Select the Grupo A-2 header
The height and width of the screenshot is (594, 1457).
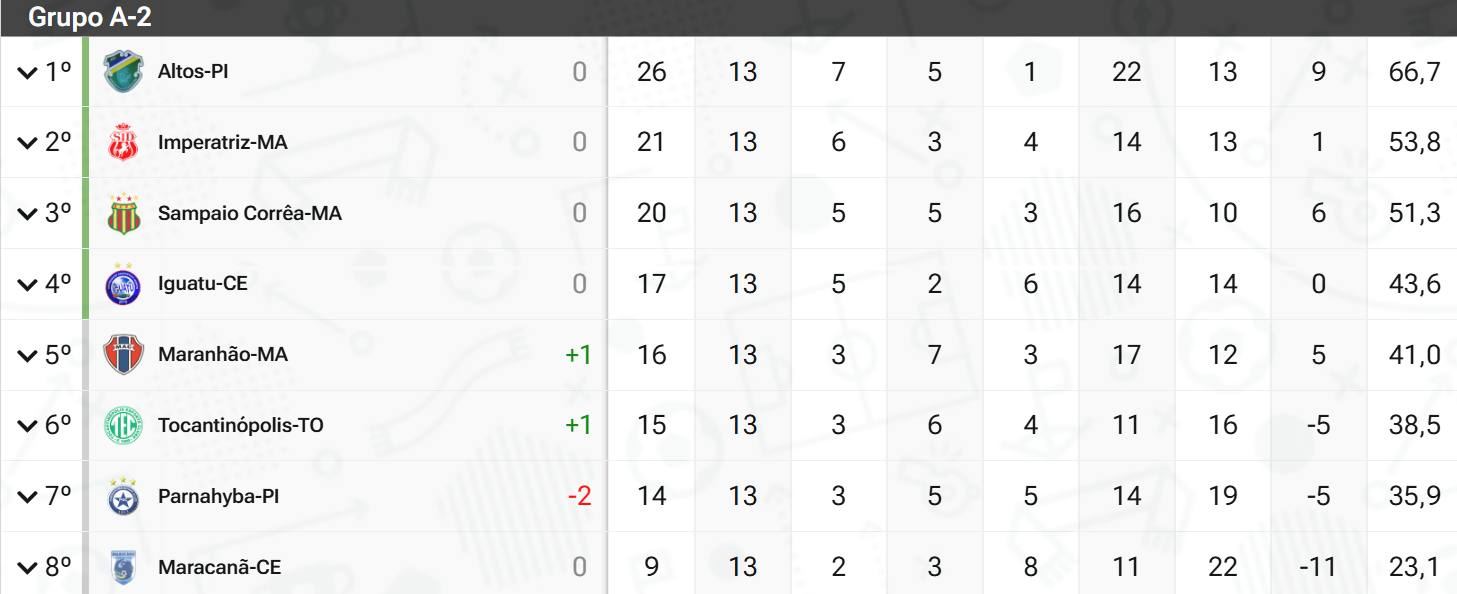(90, 17)
